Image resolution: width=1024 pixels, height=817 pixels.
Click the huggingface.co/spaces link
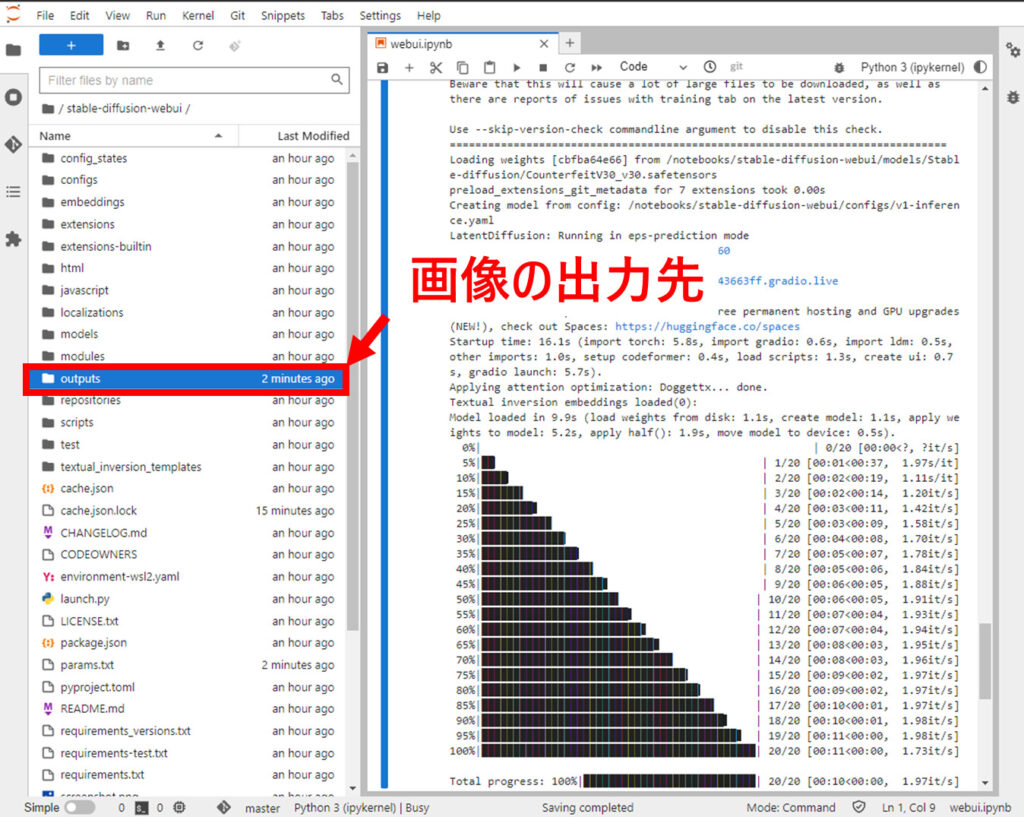click(x=707, y=326)
